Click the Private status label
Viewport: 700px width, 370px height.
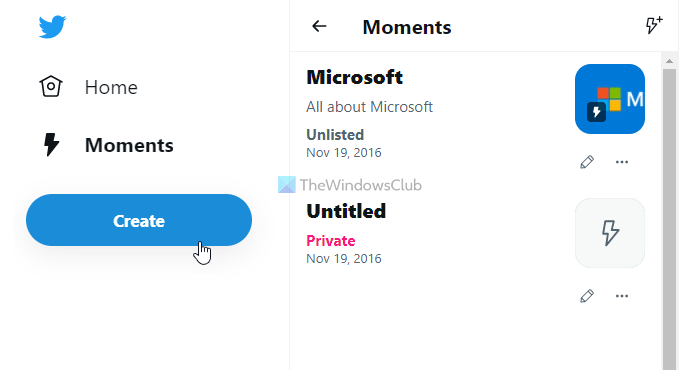(x=331, y=241)
